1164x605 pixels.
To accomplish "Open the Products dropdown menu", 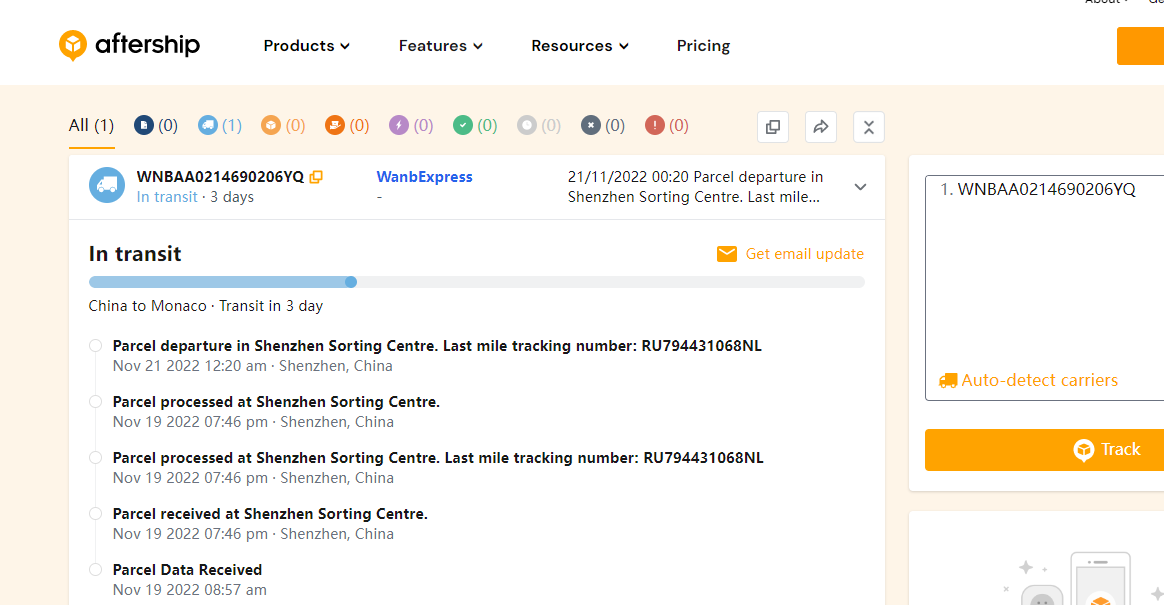I will pos(306,46).
